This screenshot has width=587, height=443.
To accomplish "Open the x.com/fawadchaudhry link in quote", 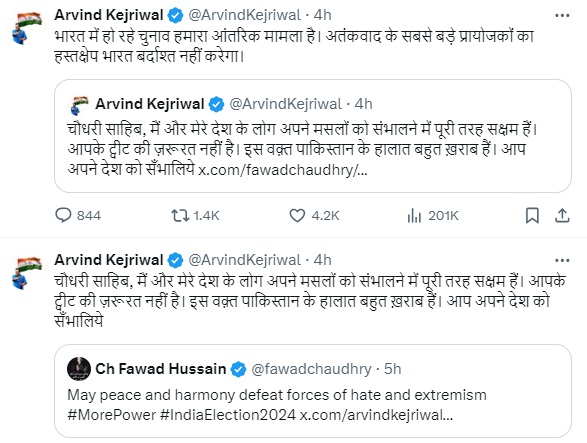I will [x=283, y=170].
